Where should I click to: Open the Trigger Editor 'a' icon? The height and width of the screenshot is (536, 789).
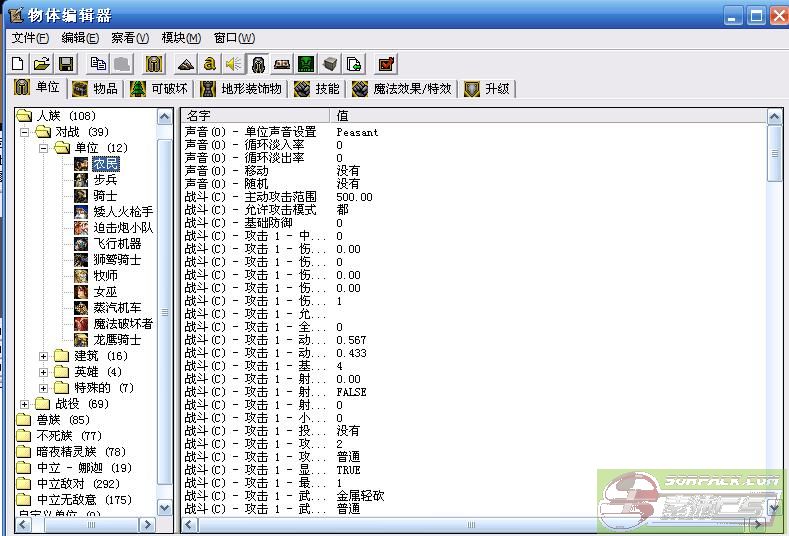(x=209, y=64)
